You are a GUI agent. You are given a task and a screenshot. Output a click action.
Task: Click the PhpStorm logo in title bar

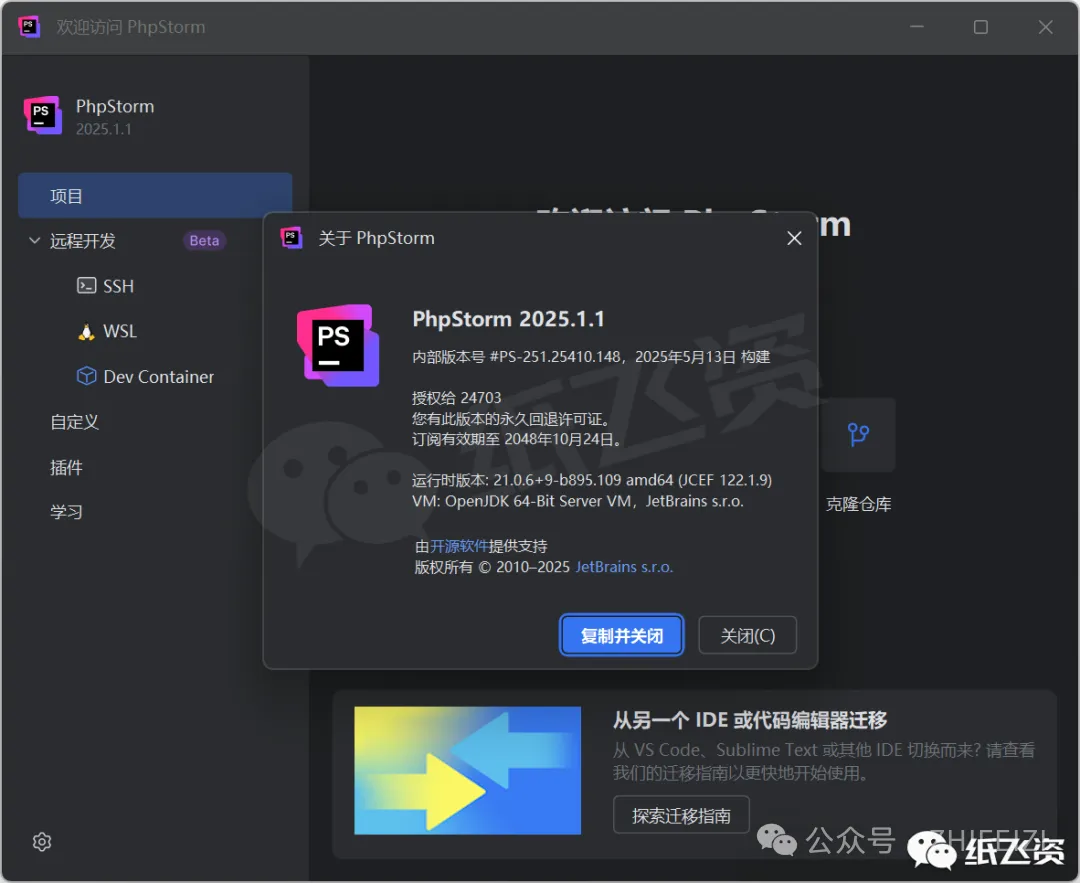[29, 27]
